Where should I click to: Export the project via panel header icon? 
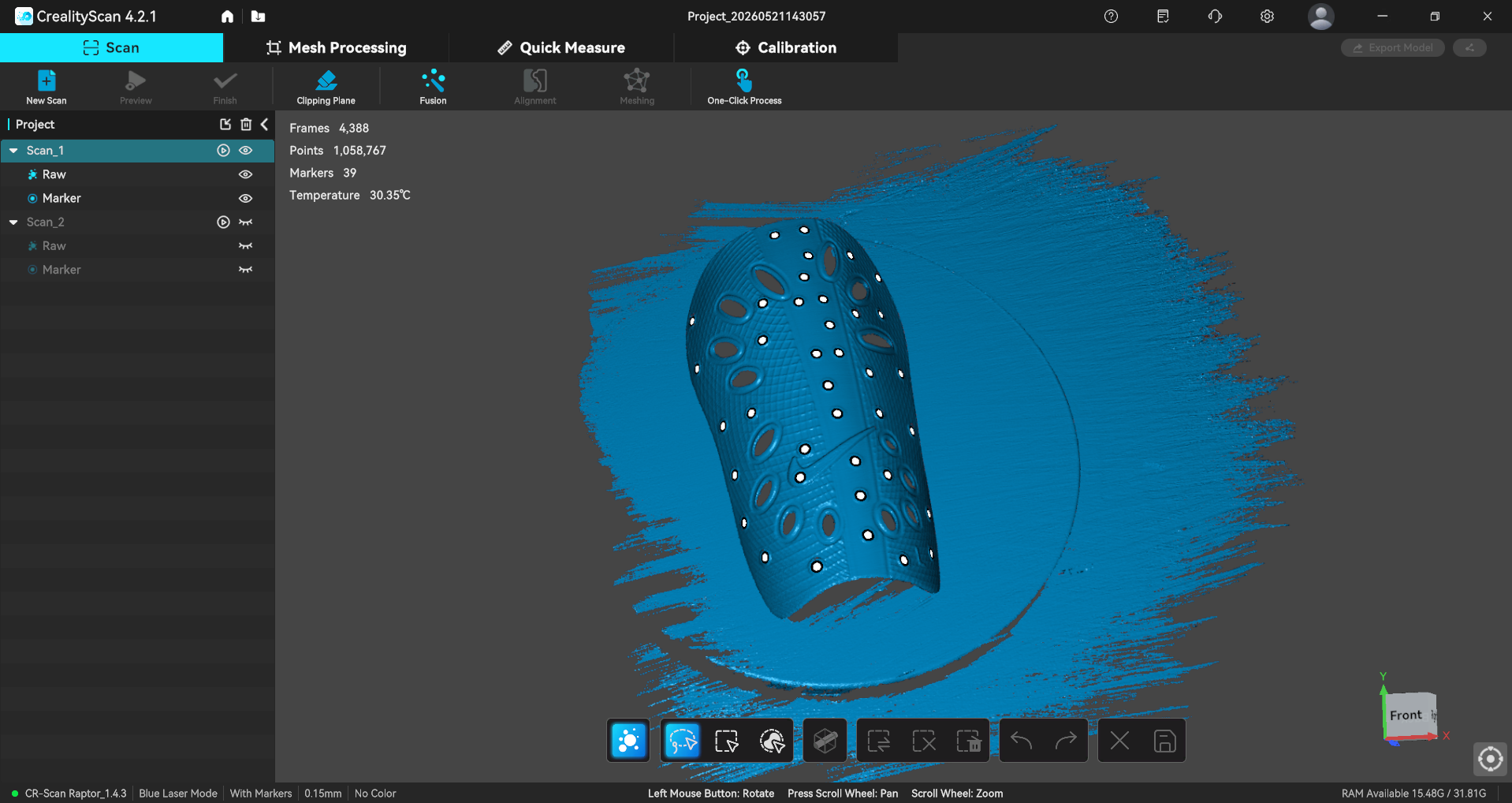(225, 124)
